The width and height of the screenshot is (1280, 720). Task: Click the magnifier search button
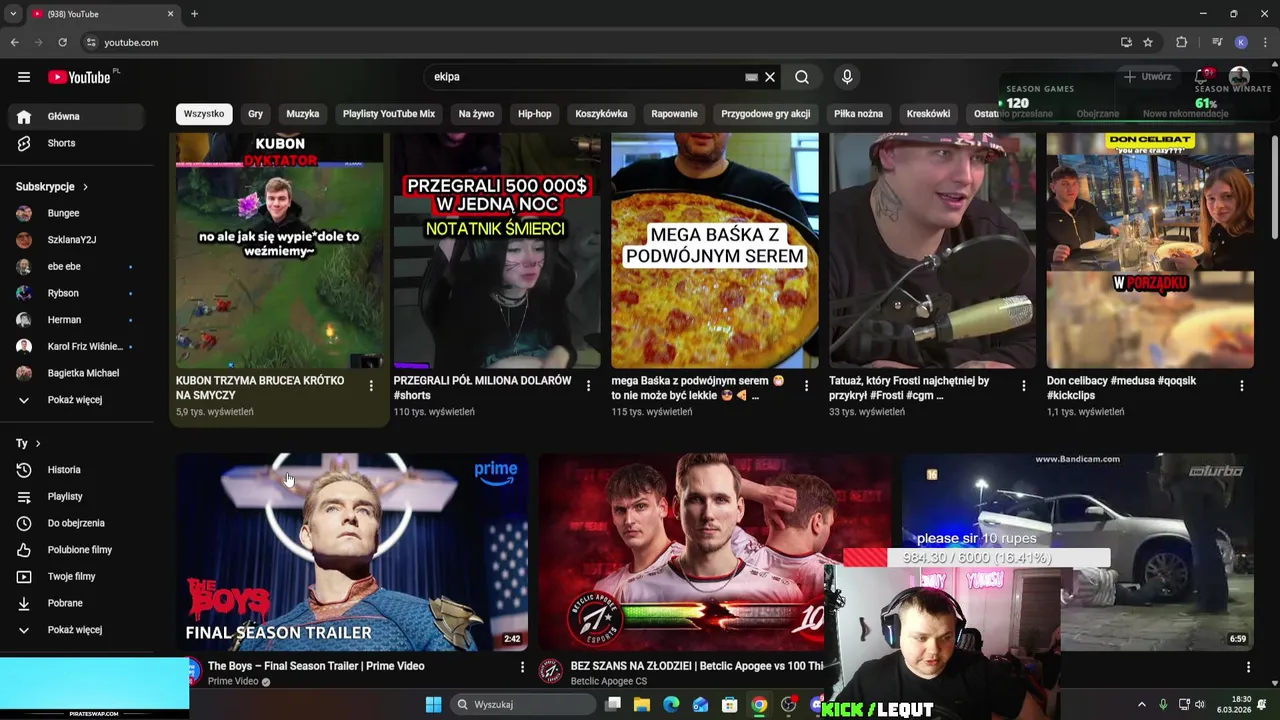pyautogui.click(x=802, y=77)
